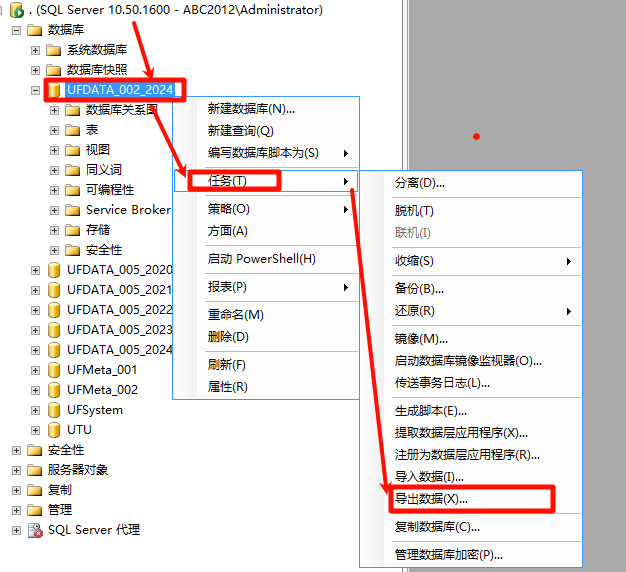Click the UFDATA_005_2024 database icon
The height and width of the screenshot is (572, 626).
point(54,350)
